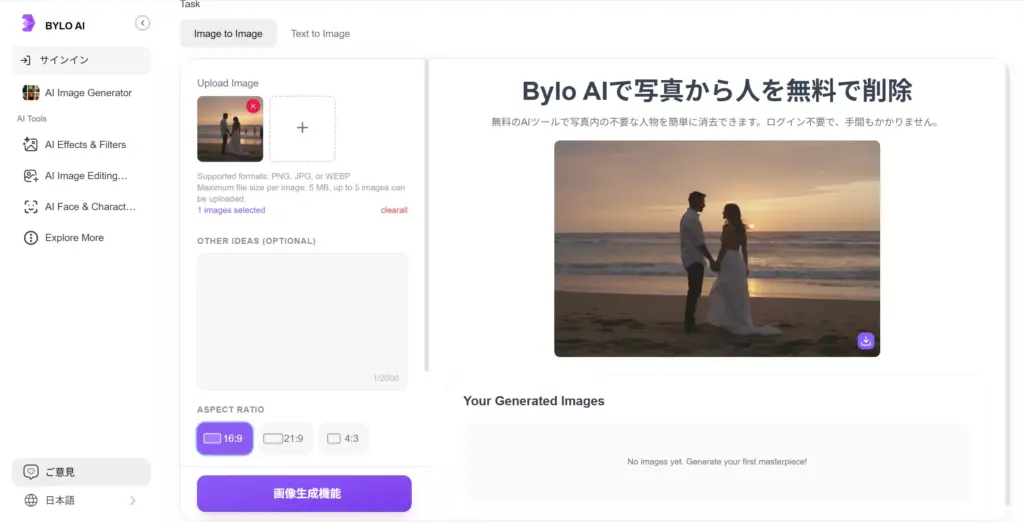Click the Bylo AI main Japanese headline
The width and height of the screenshot is (1024, 522).
[x=717, y=91]
